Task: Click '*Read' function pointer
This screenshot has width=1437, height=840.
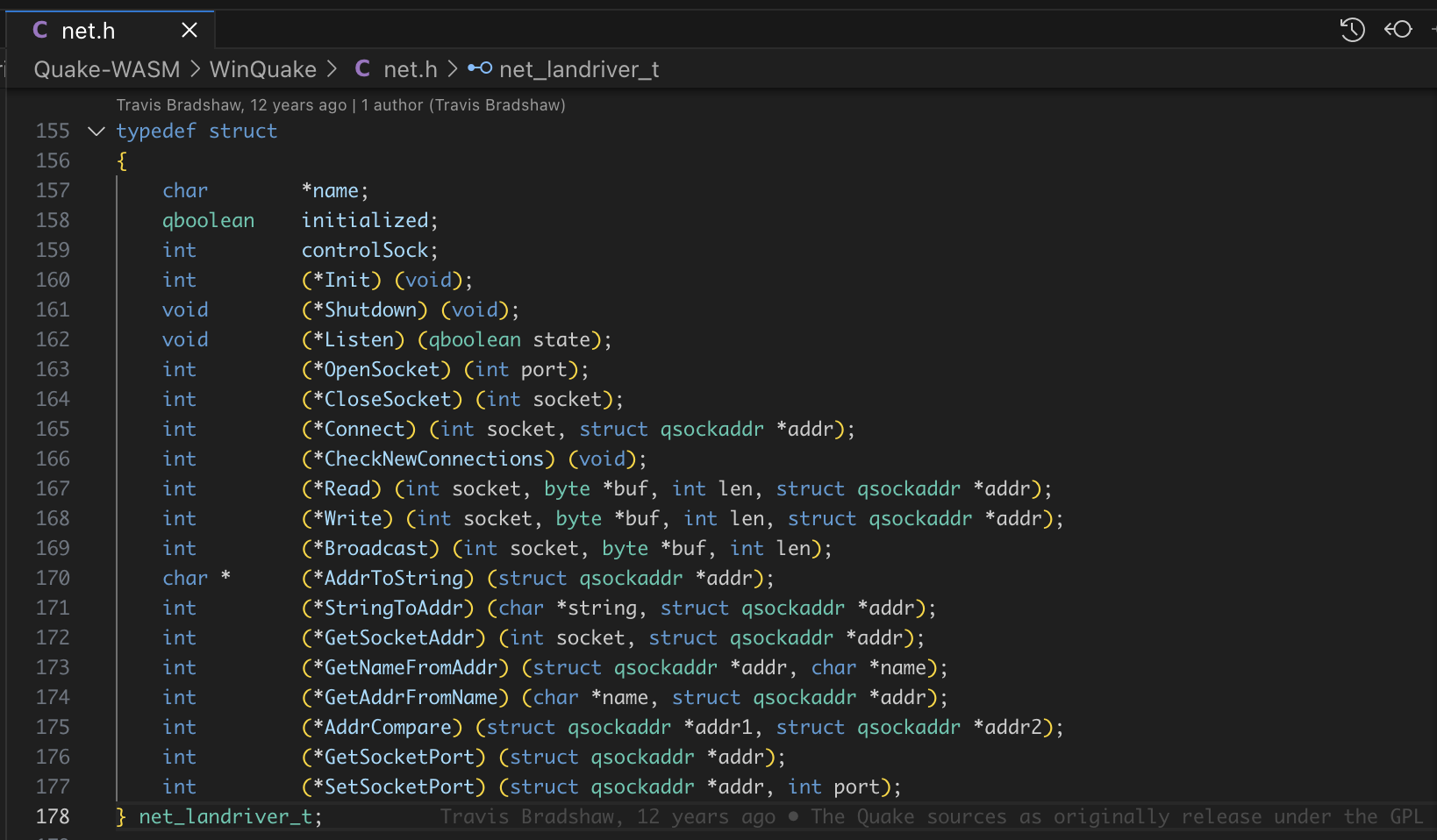Action: pyautogui.click(x=342, y=489)
